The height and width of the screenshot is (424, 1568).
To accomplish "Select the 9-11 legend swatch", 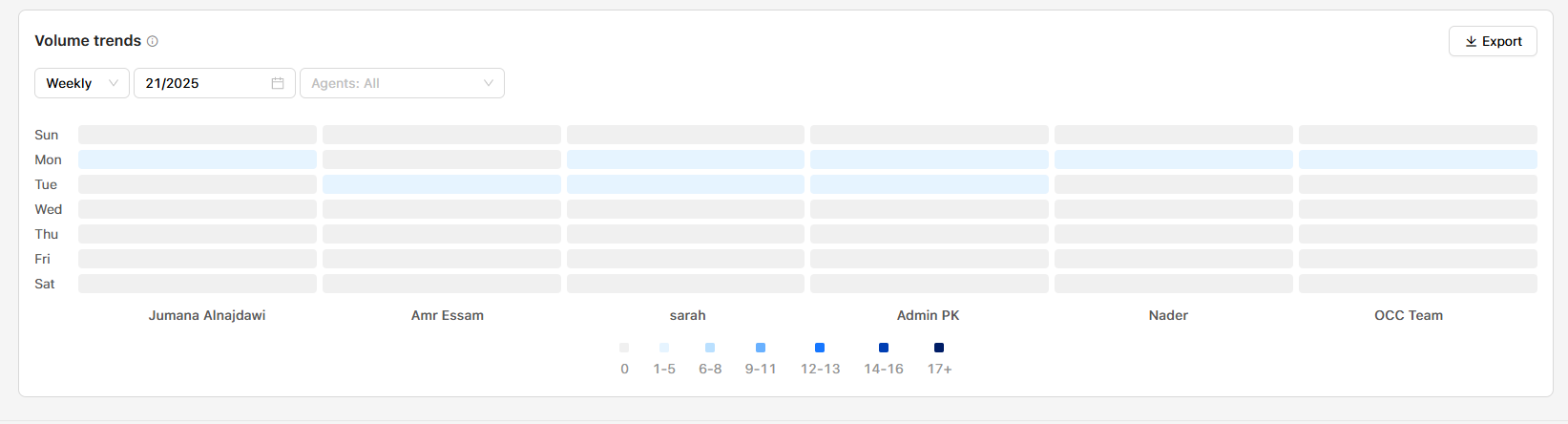I will click(761, 348).
